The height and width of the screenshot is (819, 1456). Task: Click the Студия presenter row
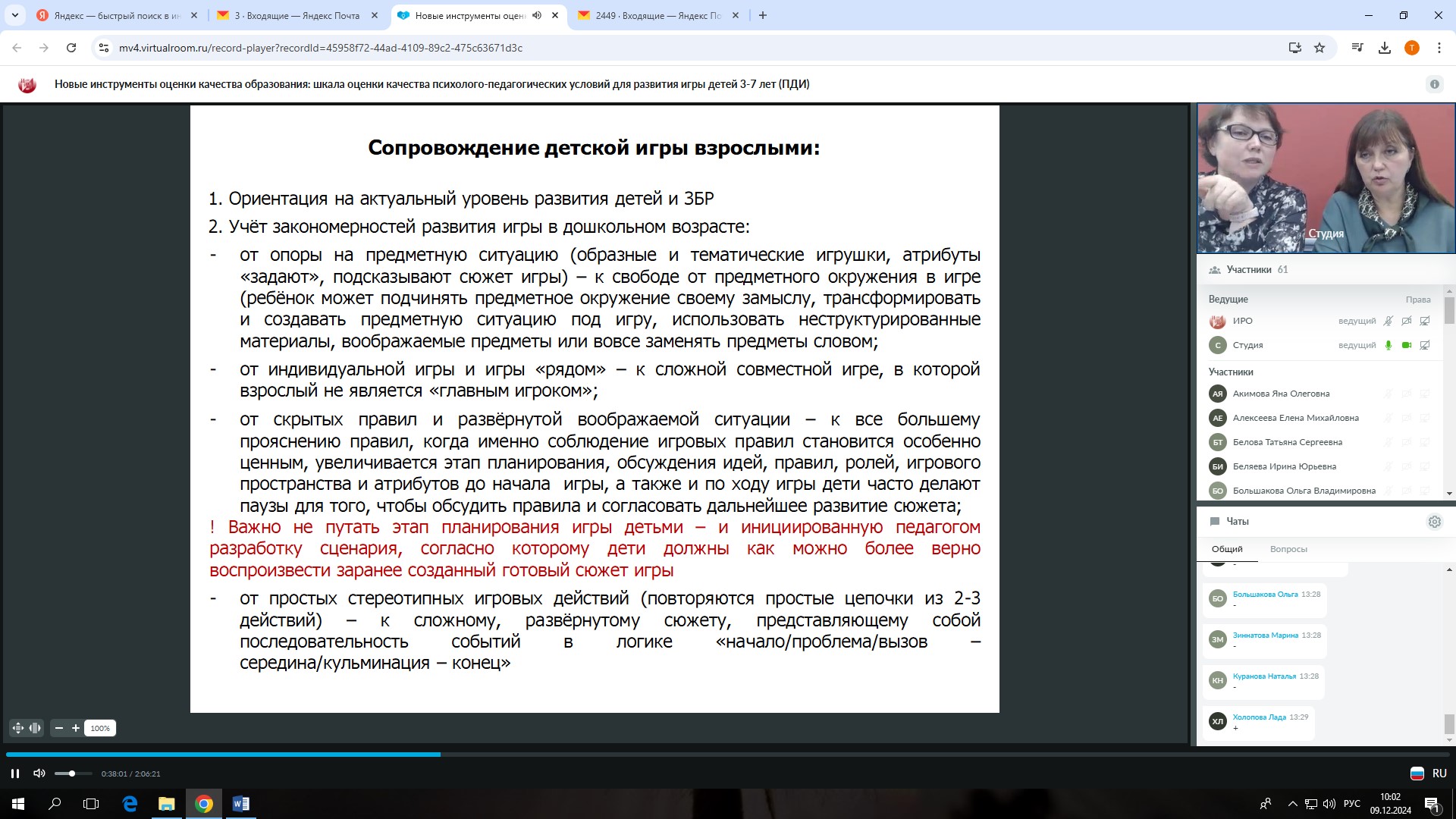(x=1319, y=345)
